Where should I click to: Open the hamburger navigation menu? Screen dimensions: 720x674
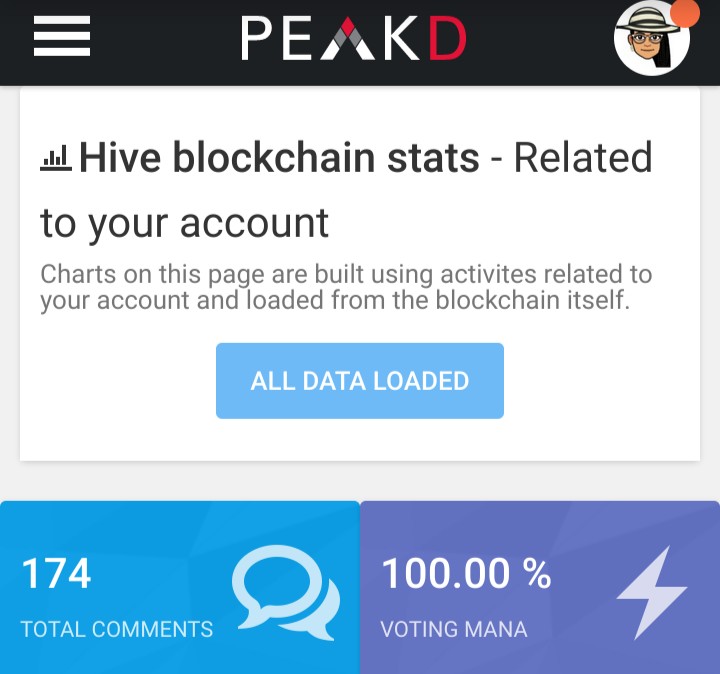click(x=62, y=36)
